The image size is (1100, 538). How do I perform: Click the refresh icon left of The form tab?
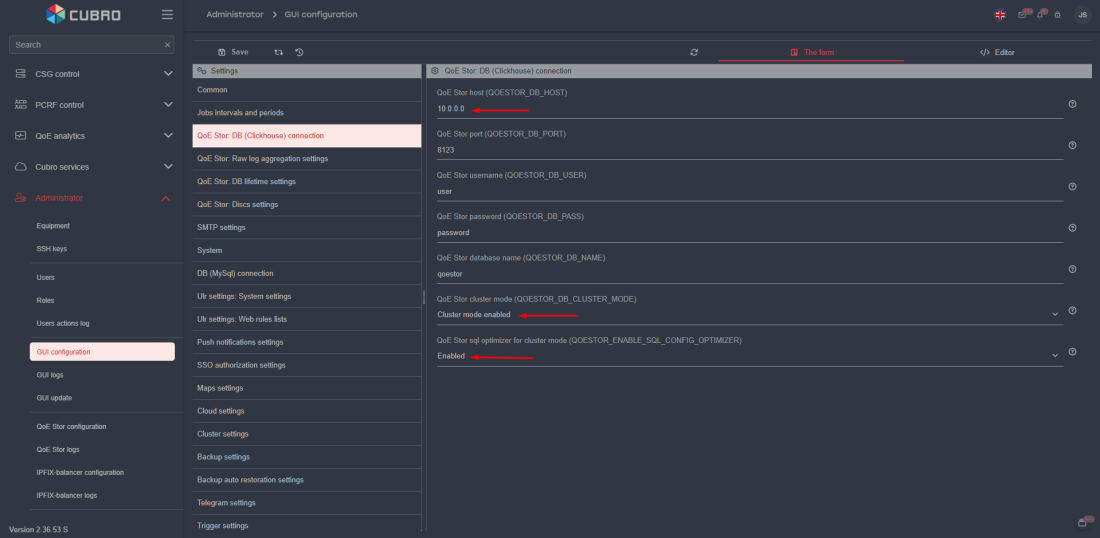pos(694,52)
